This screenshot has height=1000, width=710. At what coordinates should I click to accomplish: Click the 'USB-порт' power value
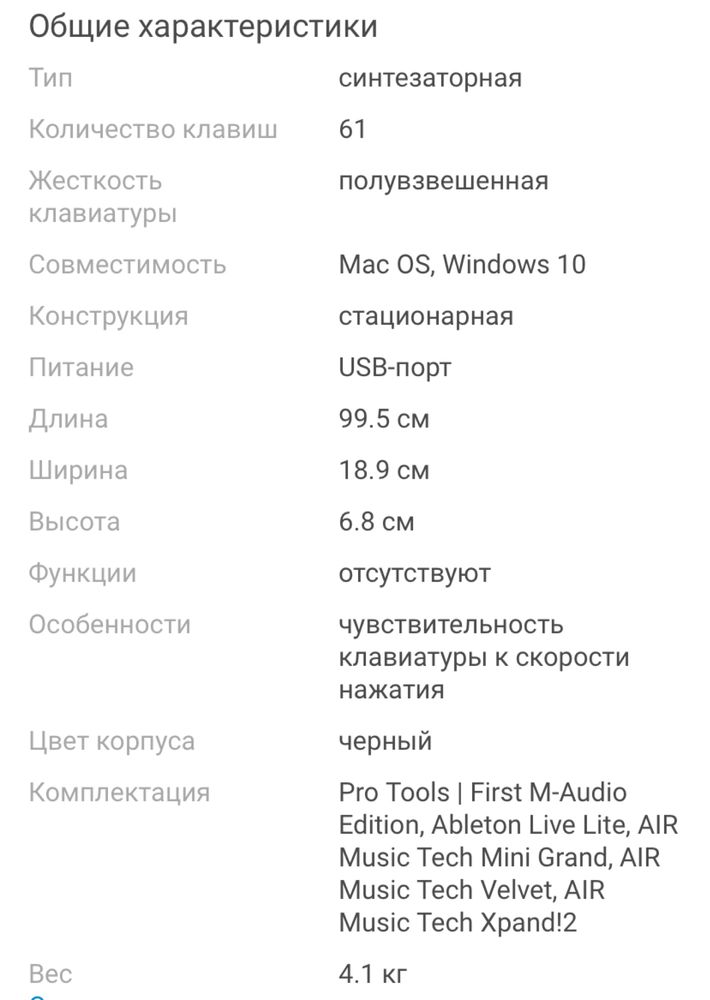[395, 368]
